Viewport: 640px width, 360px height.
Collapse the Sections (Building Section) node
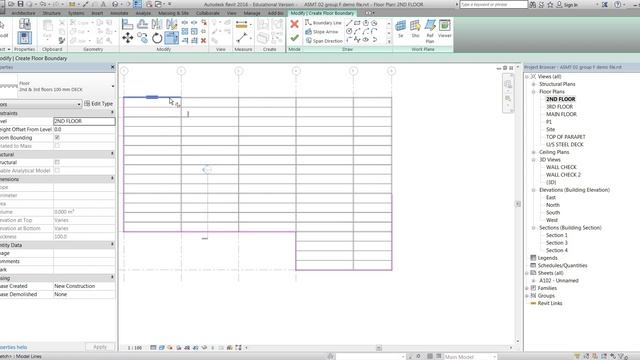tap(533, 228)
